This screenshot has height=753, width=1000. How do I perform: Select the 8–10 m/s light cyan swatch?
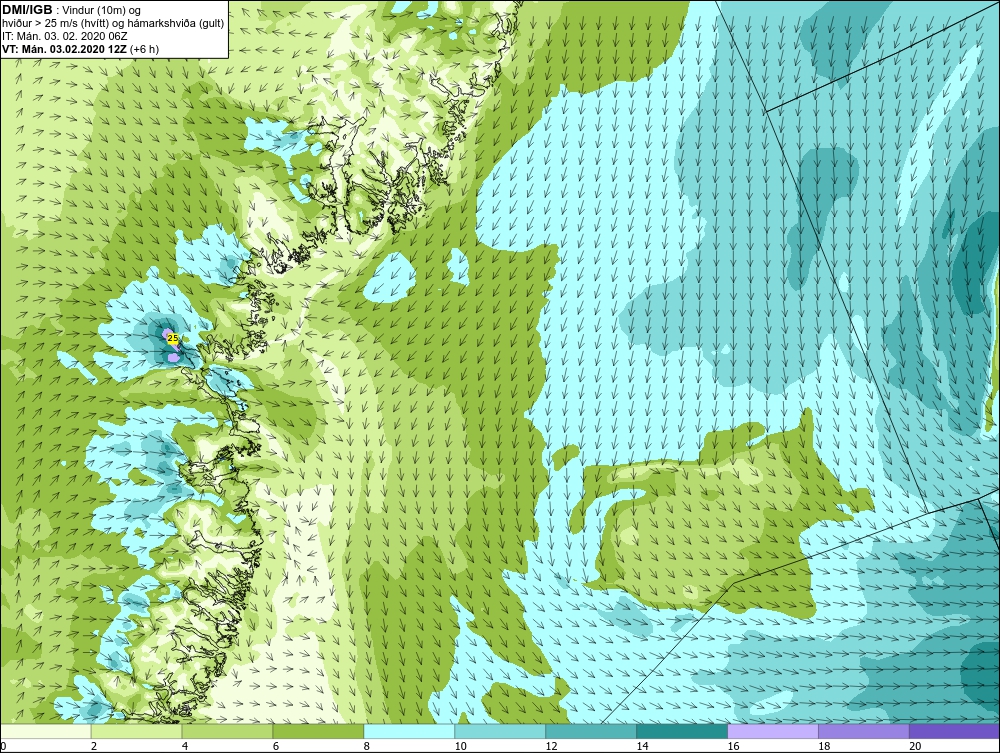(x=409, y=731)
